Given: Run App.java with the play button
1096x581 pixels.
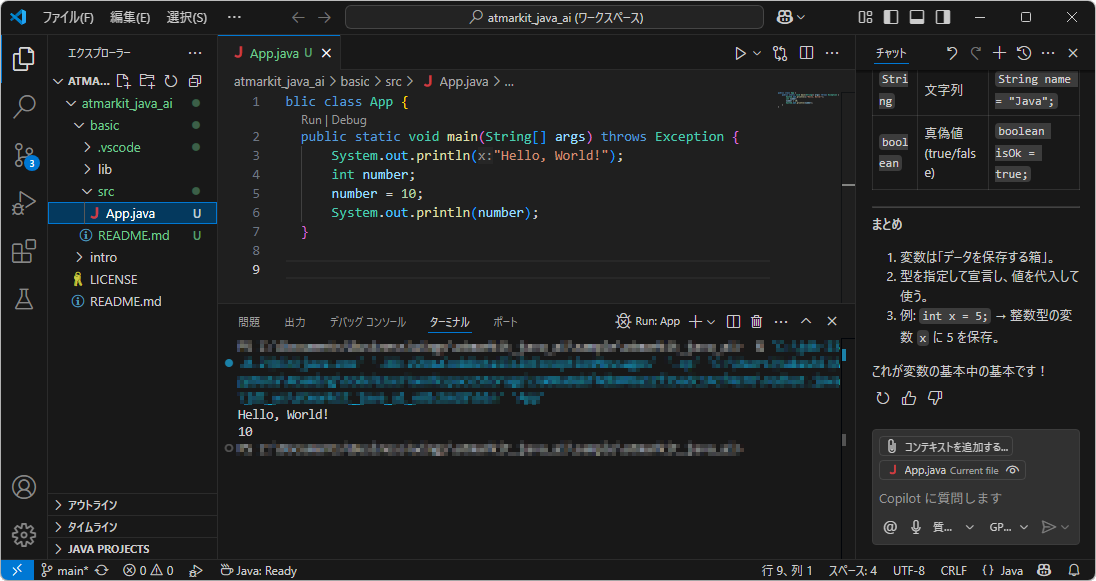Looking at the screenshot, I should point(740,53).
